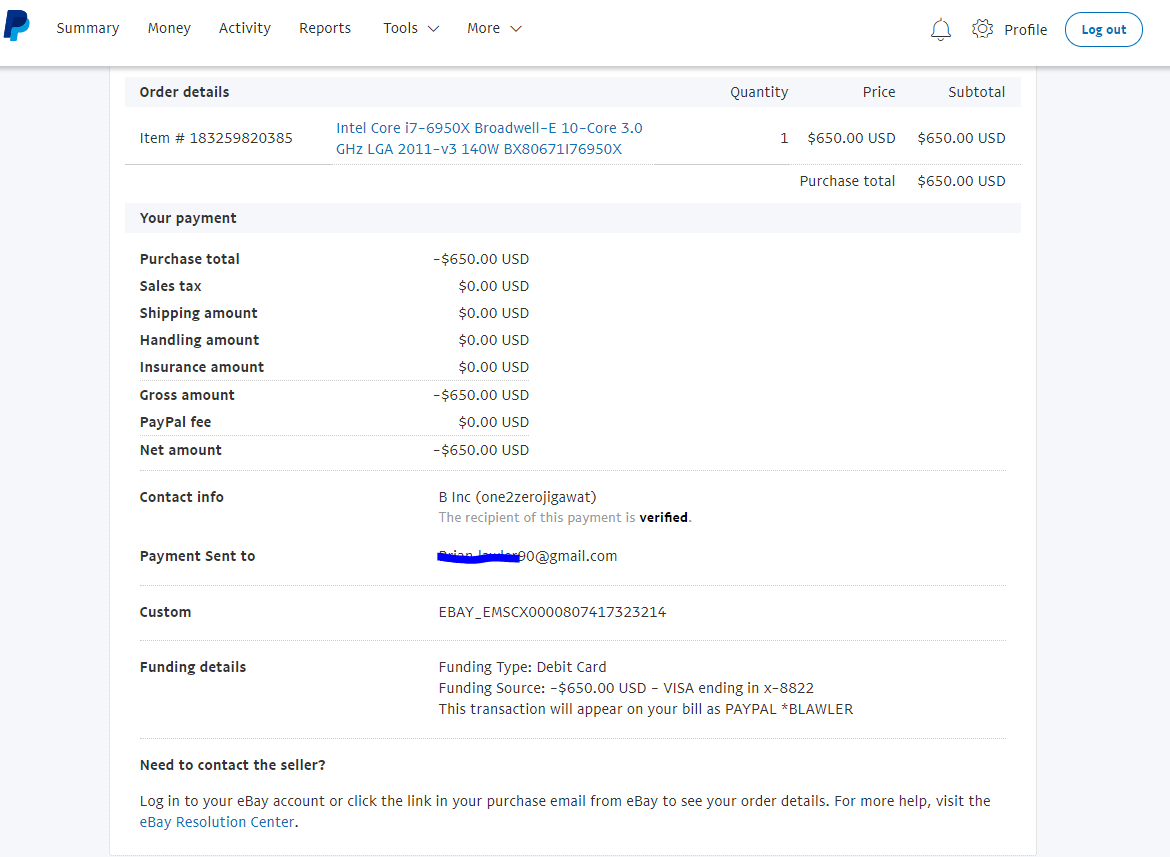
Task: Click the payment recipient gmail address
Action: (x=528, y=556)
